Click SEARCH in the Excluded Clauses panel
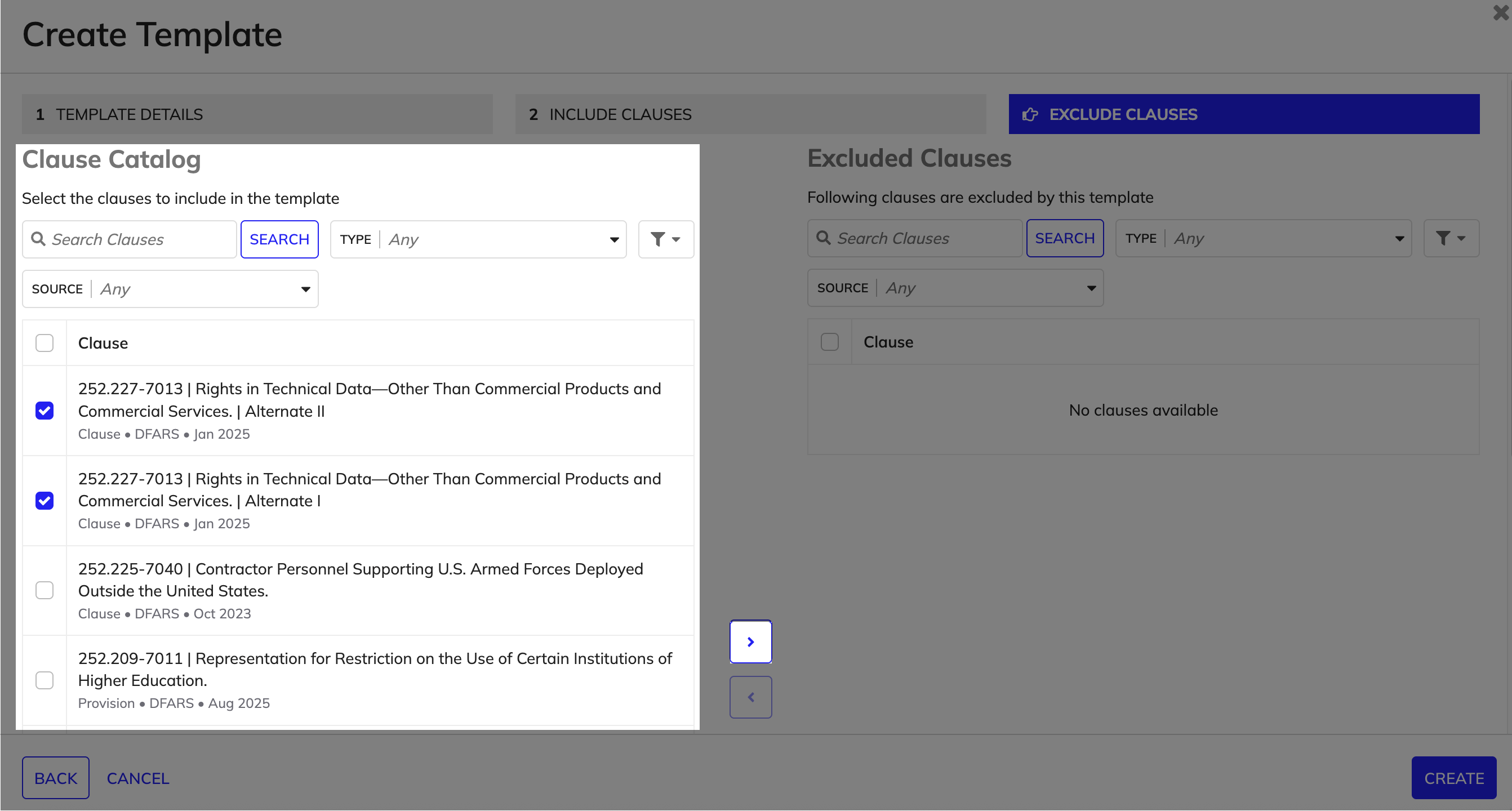The image size is (1512, 811). (x=1065, y=238)
